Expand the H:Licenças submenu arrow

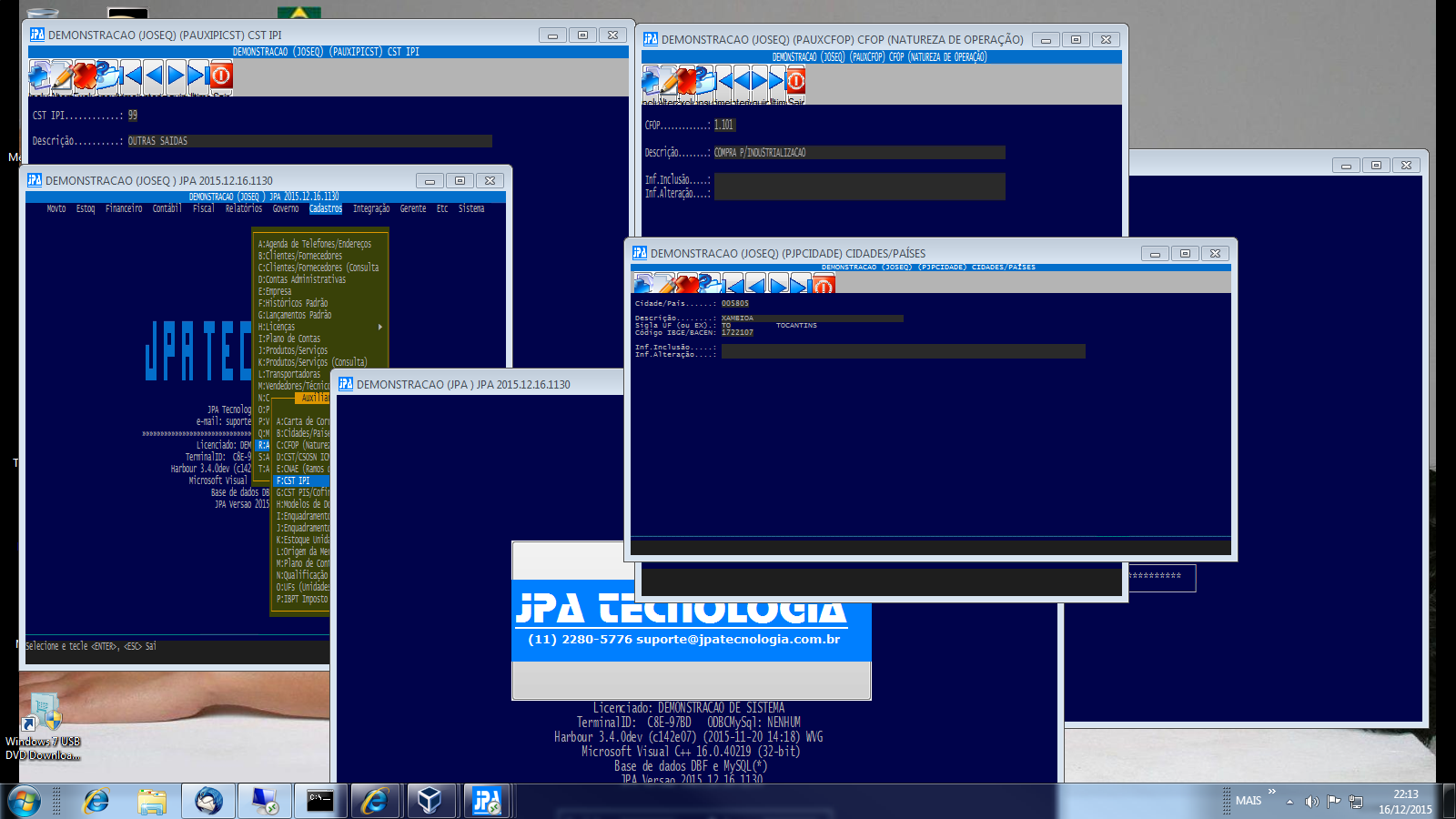[x=379, y=327]
